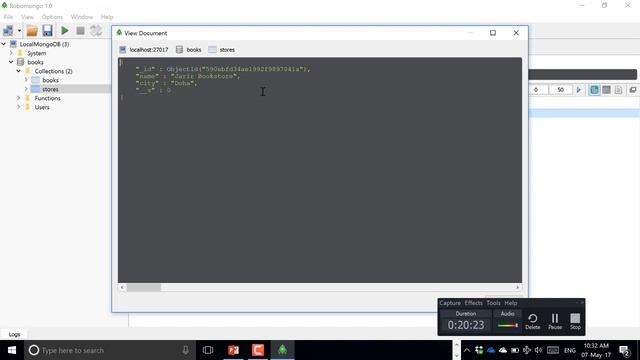Open the recorder Help menu
The image size is (640, 360).
[511, 303]
